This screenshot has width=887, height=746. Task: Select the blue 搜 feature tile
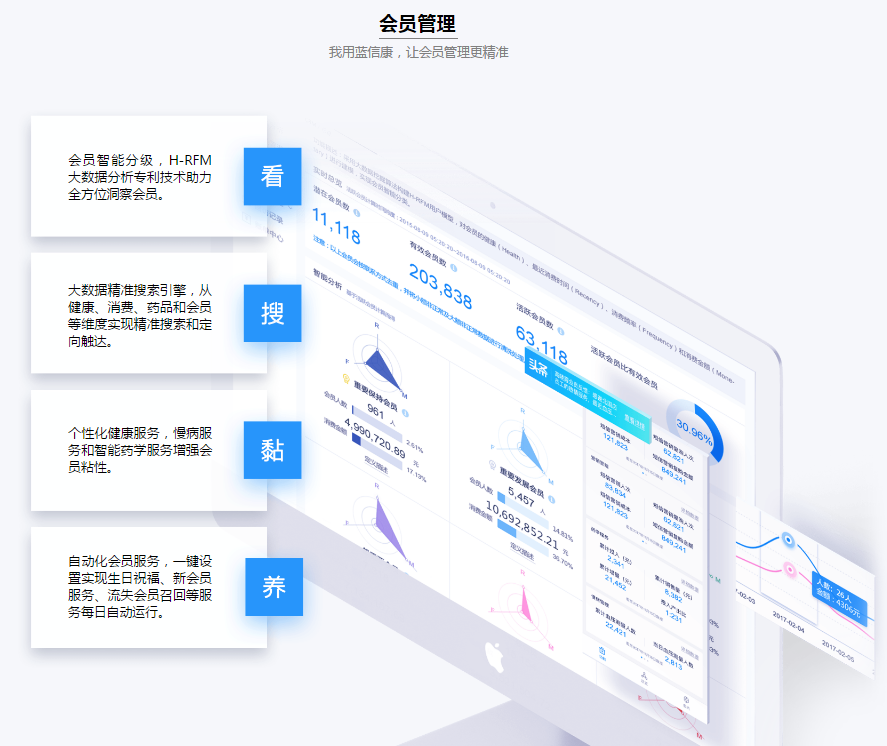tap(272, 313)
